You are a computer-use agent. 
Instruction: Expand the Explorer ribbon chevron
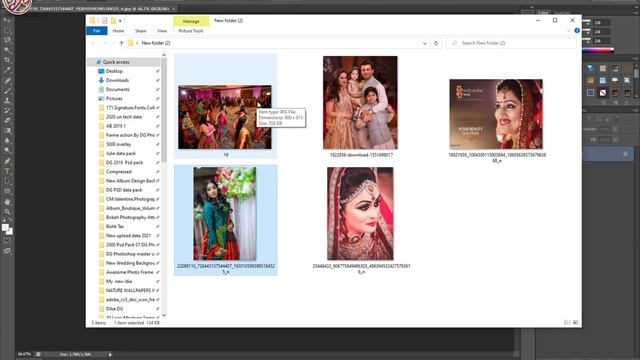[569, 31]
